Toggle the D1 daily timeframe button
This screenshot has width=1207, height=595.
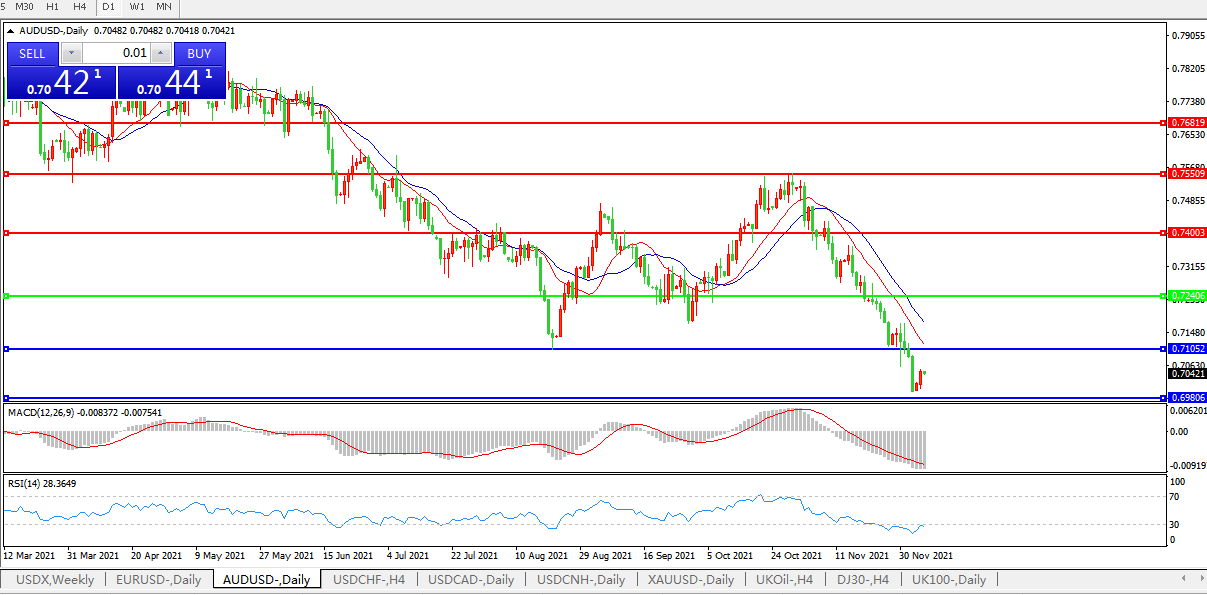click(109, 7)
